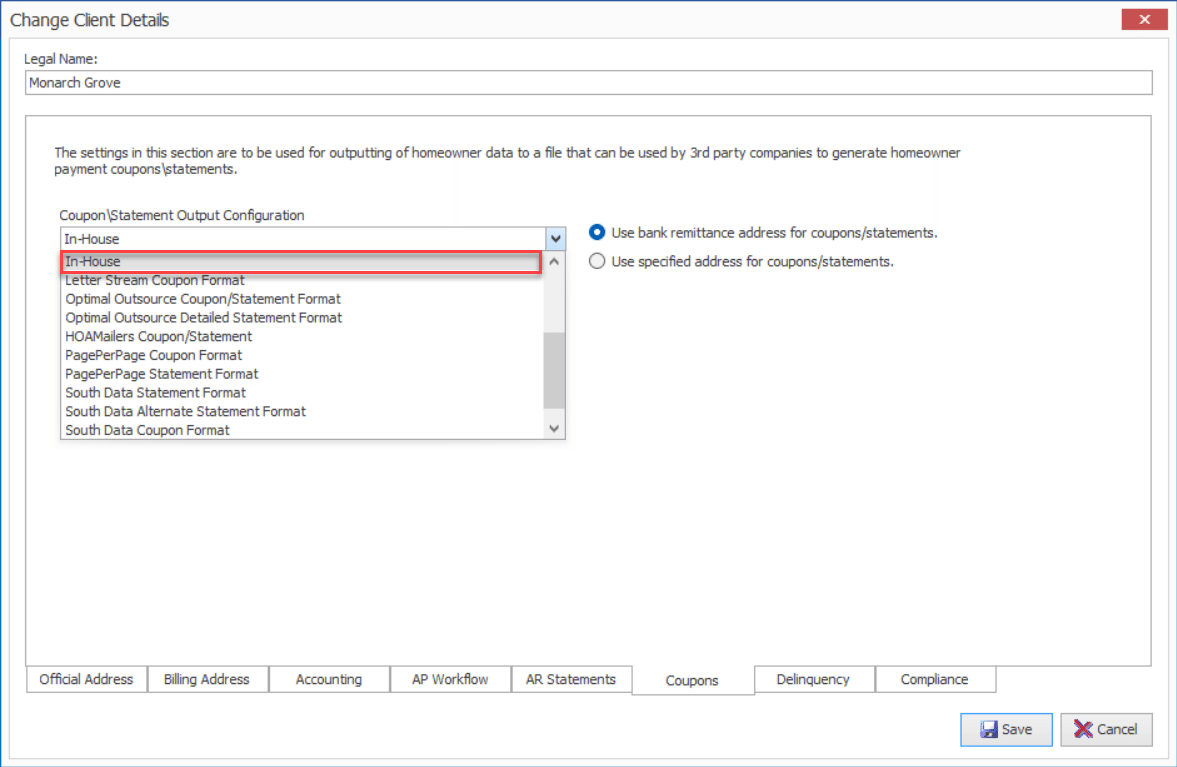Choose In-House from the dropdown list
This screenshot has height=767, width=1177.
(301, 261)
